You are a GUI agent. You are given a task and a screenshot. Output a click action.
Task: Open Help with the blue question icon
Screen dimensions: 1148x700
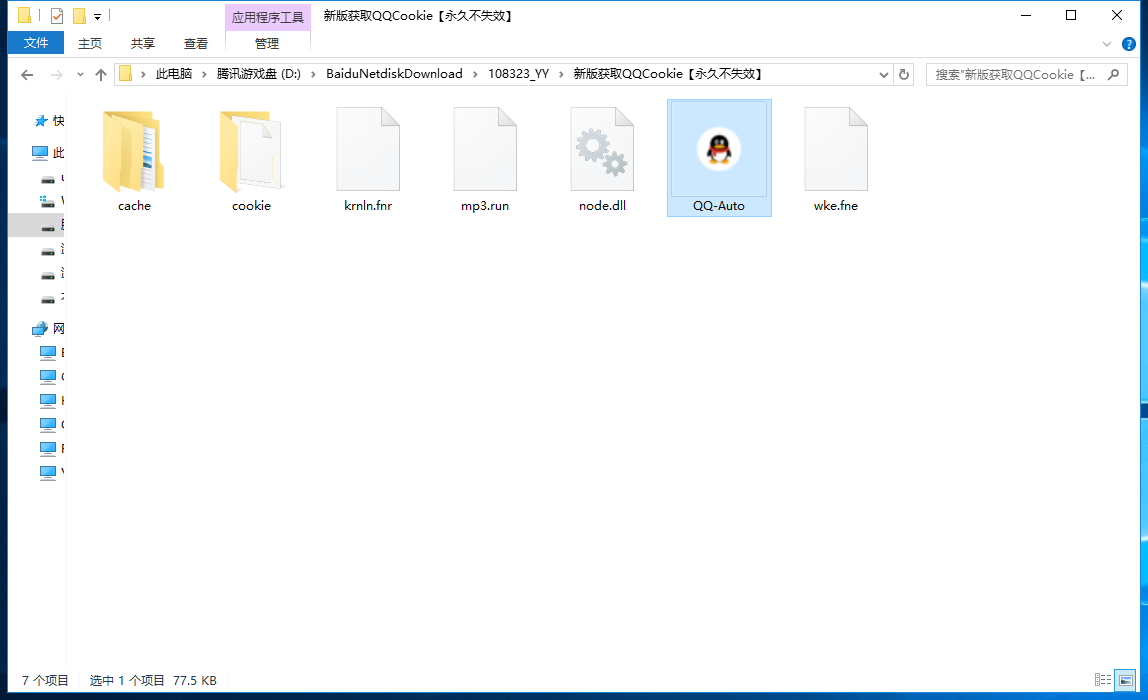1129,44
